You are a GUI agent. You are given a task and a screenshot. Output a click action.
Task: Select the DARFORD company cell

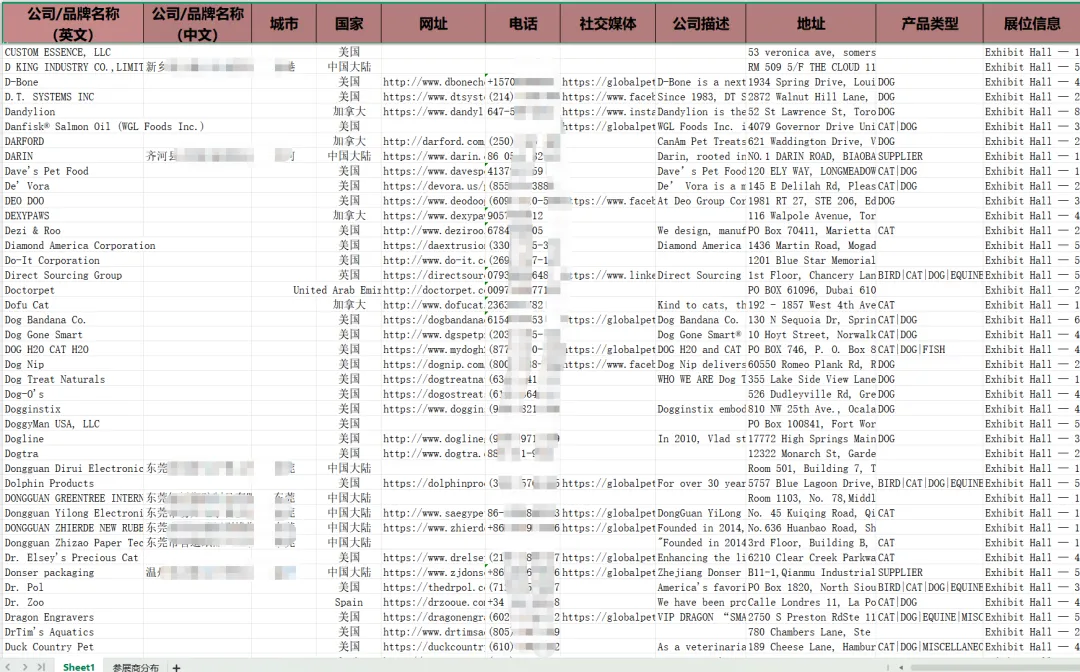coord(73,141)
